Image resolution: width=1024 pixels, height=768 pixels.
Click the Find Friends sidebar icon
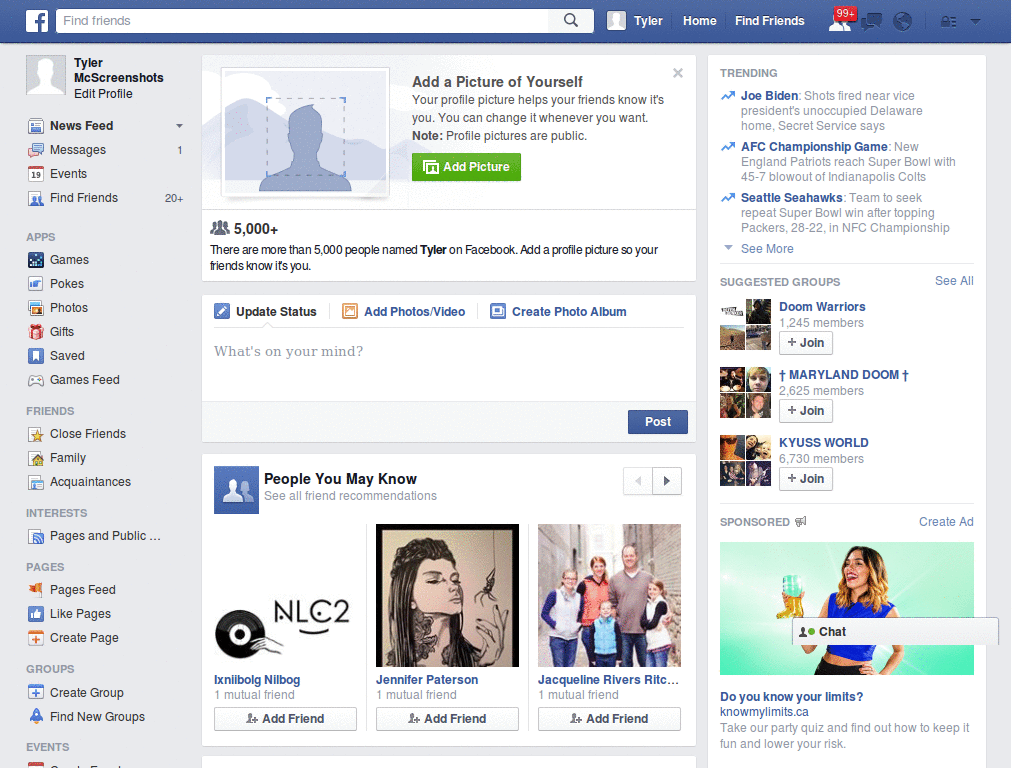[x=36, y=199]
